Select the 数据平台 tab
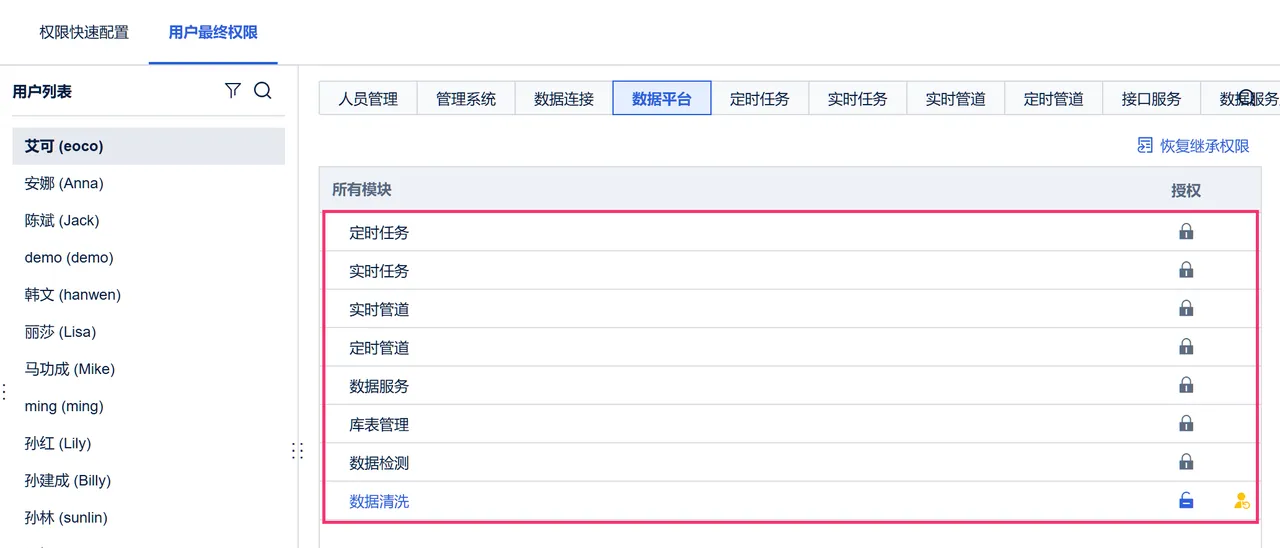This screenshot has height=548, width=1280. click(662, 99)
